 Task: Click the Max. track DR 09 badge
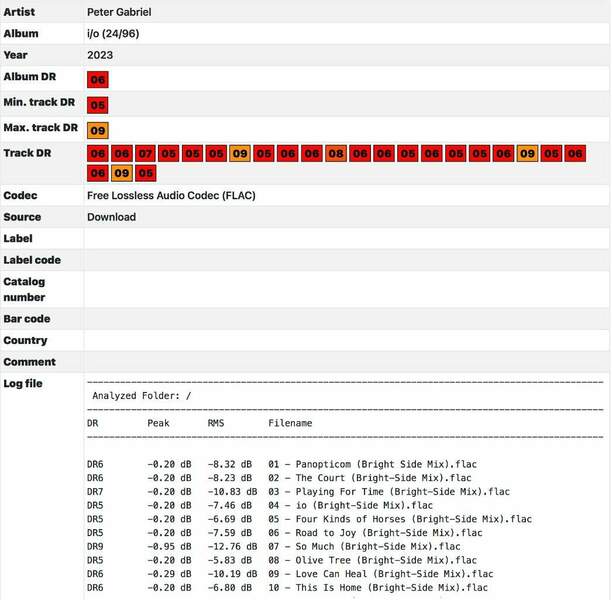98,130
